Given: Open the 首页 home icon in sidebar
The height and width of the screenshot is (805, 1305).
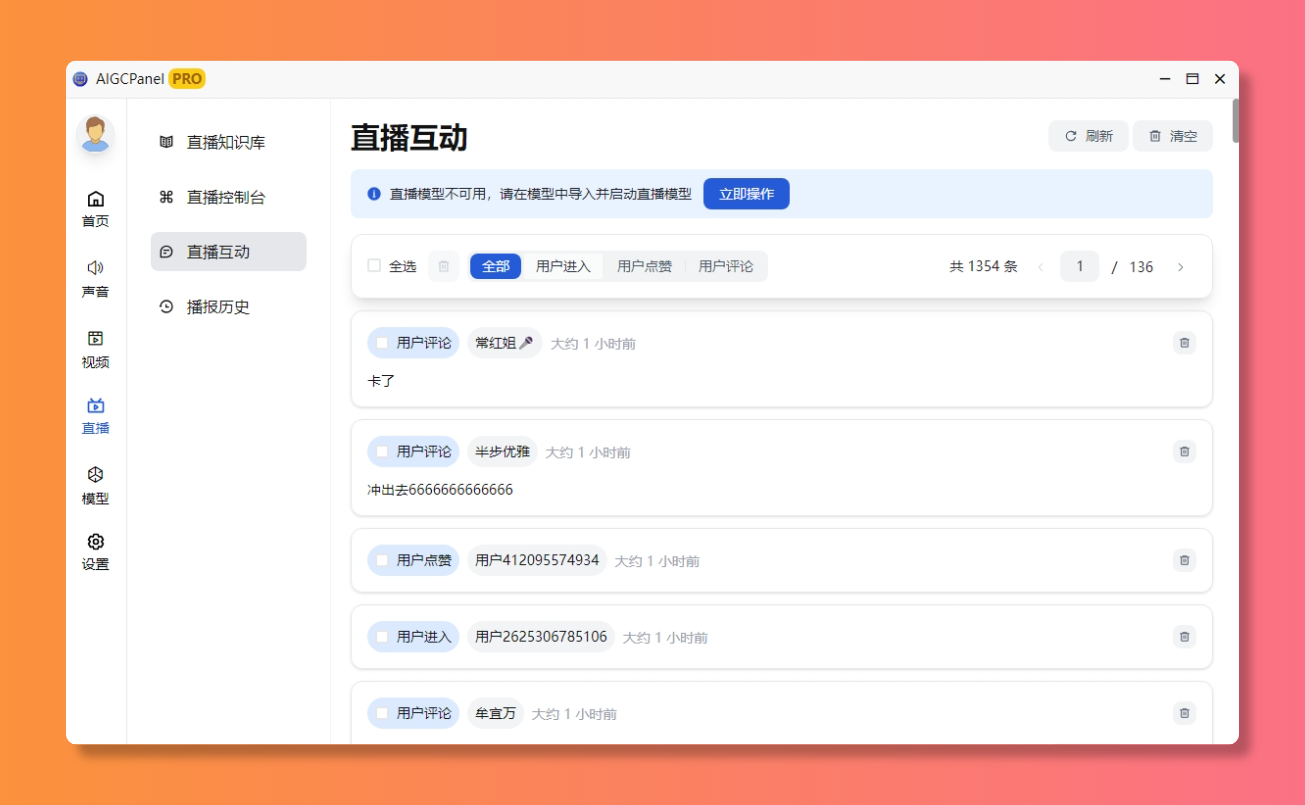Looking at the screenshot, I should (x=95, y=199).
